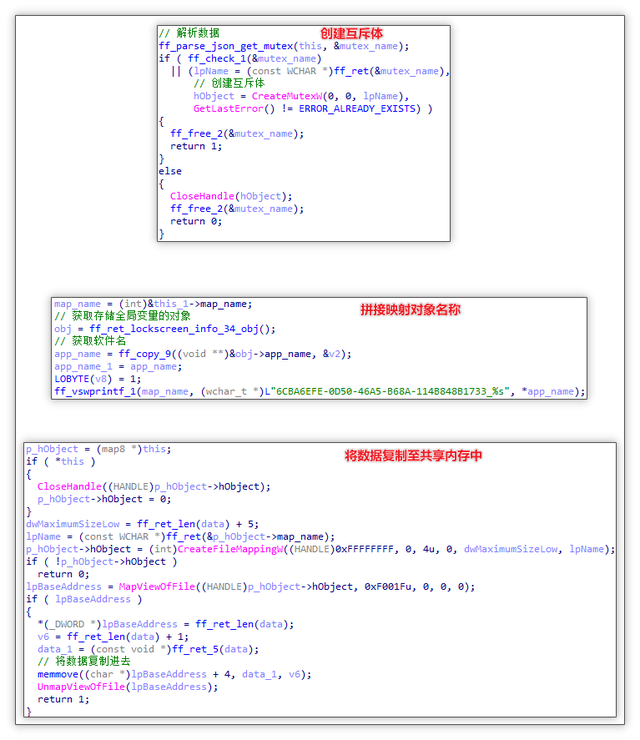Click the "if ( *this )" condition
Screen dimensions: 640x740
coord(61,462)
